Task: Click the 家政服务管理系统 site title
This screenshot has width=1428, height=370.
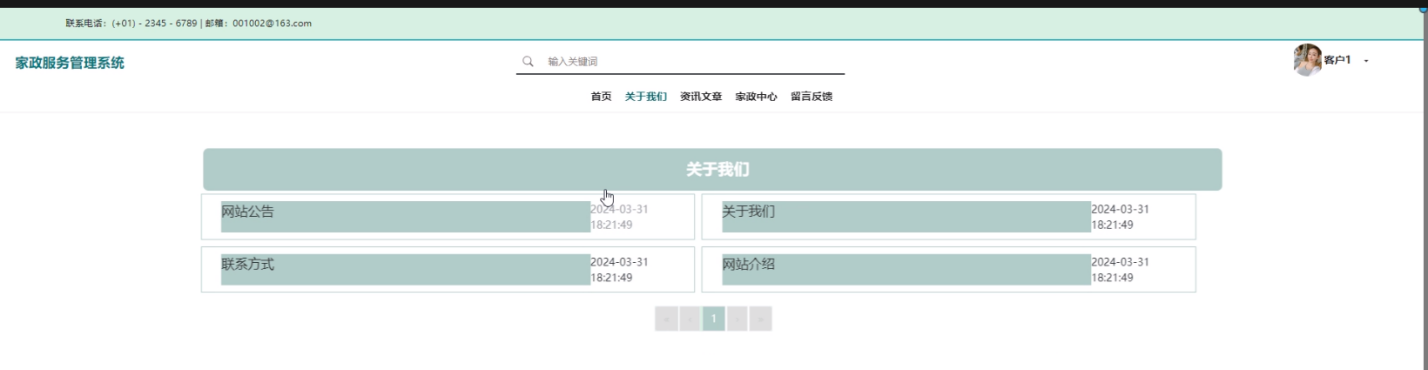Action: (x=70, y=63)
